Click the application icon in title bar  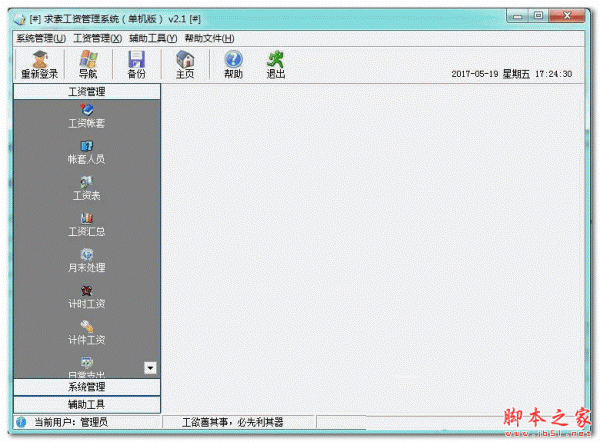point(19,19)
